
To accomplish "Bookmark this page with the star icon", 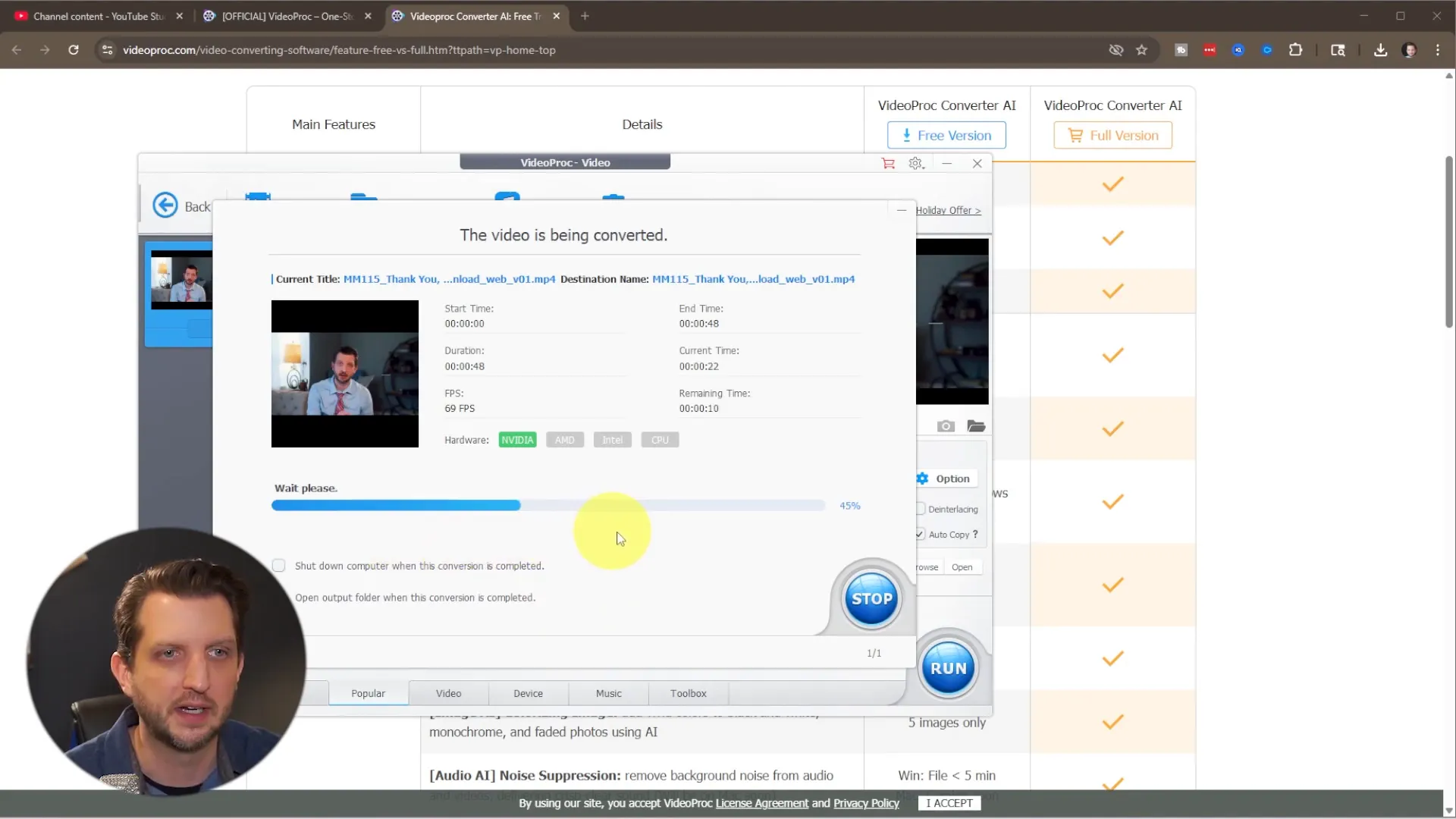I will pyautogui.click(x=1141, y=50).
